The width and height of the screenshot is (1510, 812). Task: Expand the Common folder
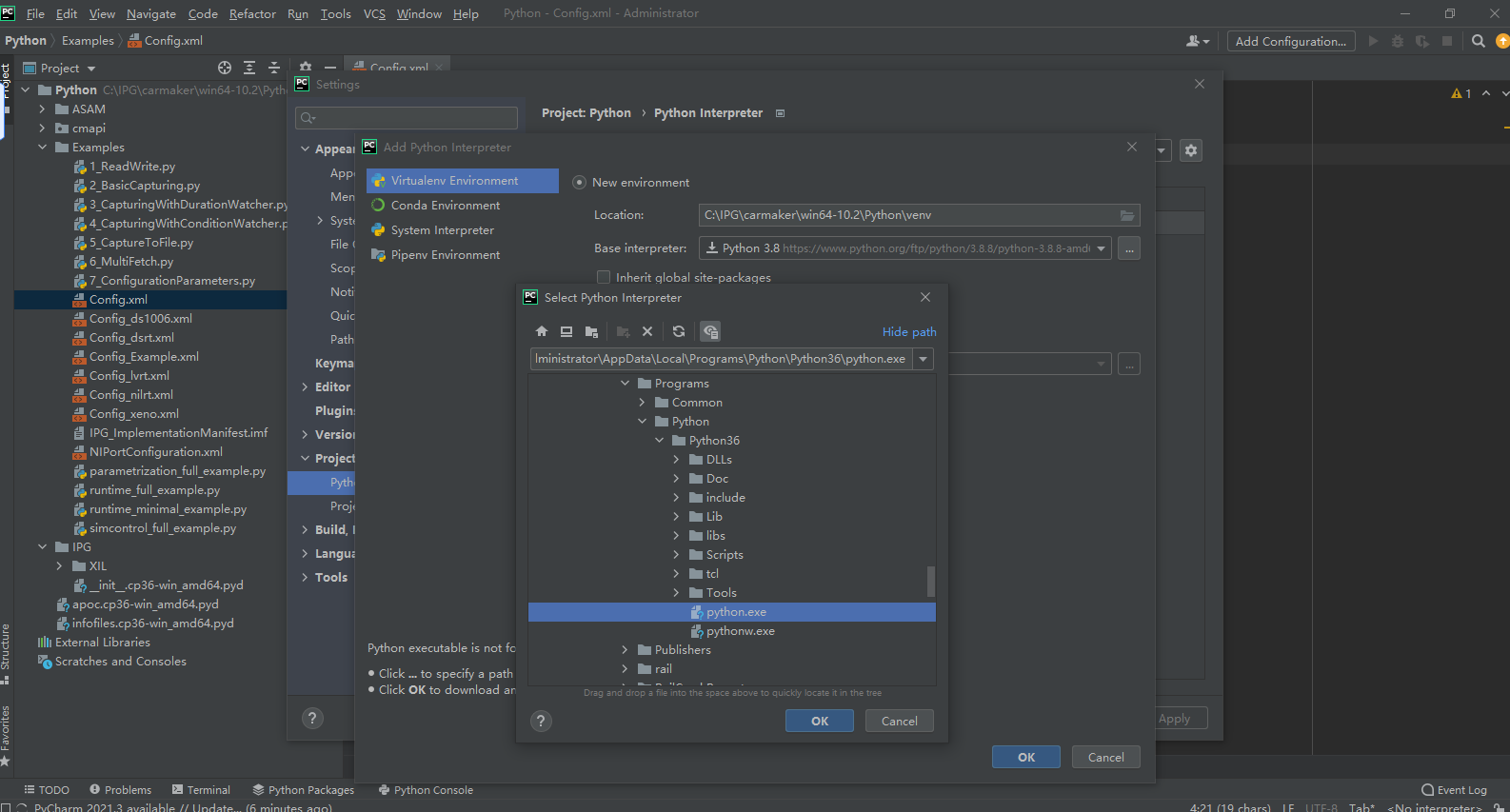point(642,403)
